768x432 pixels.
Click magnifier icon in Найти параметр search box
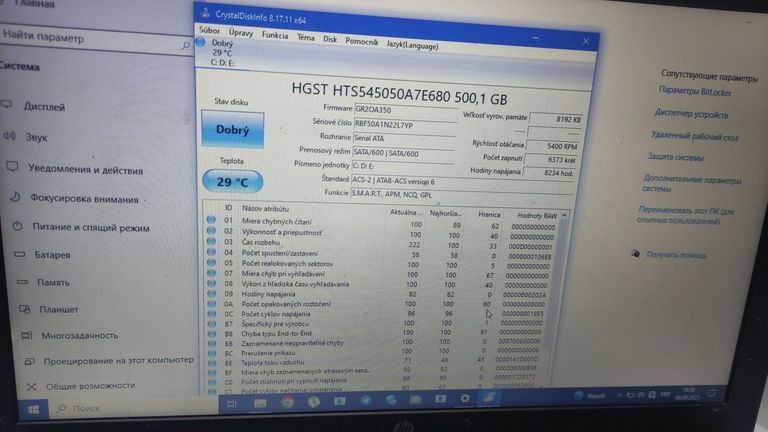pyautogui.click(x=186, y=46)
